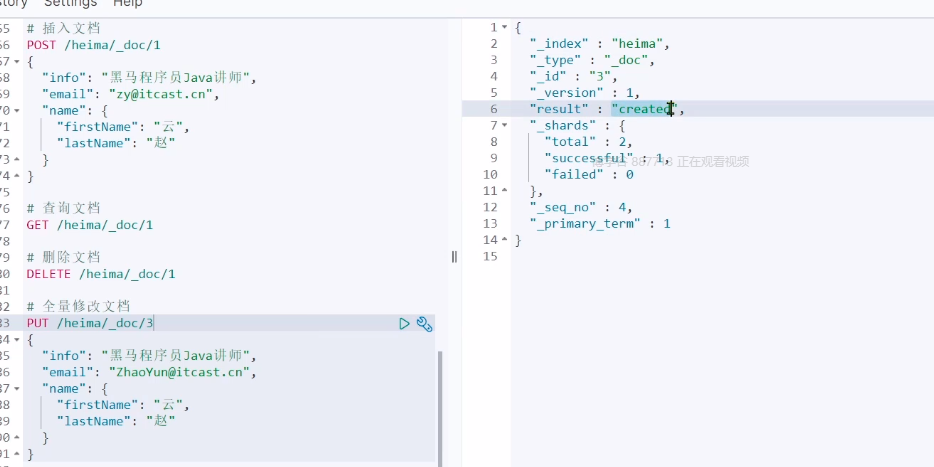
Task: Collapse the name object in the POST request
Action: coord(17,111)
